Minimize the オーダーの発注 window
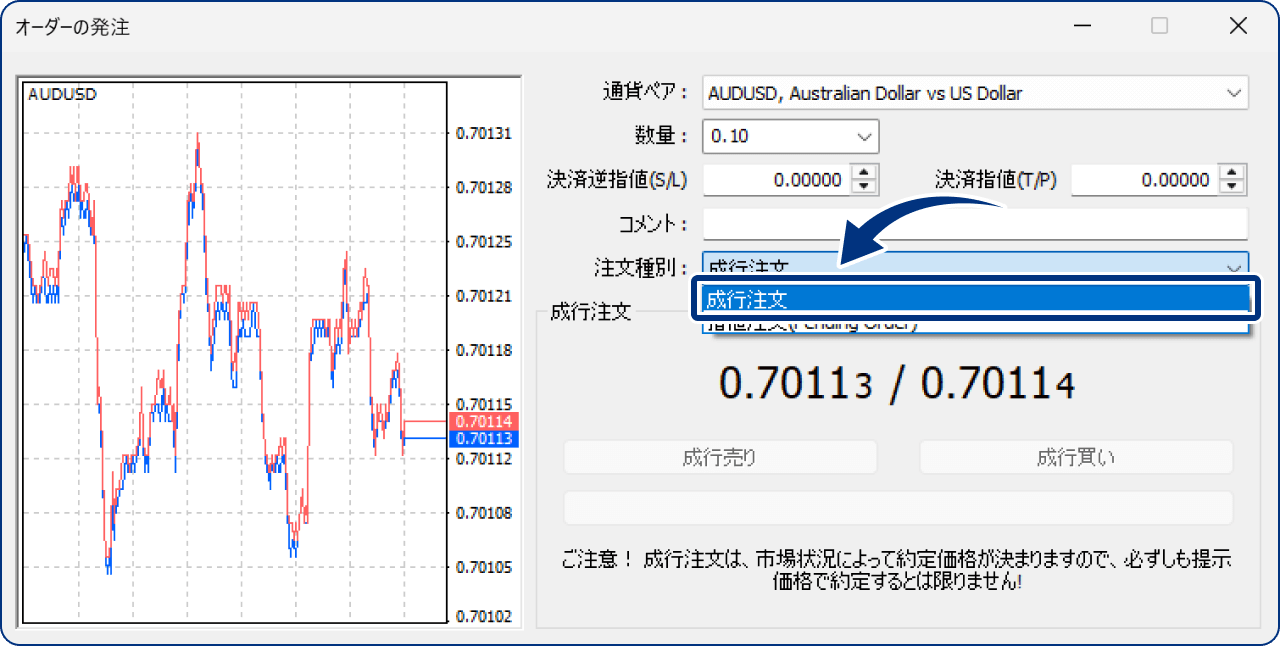The image size is (1280, 646). [1081, 26]
